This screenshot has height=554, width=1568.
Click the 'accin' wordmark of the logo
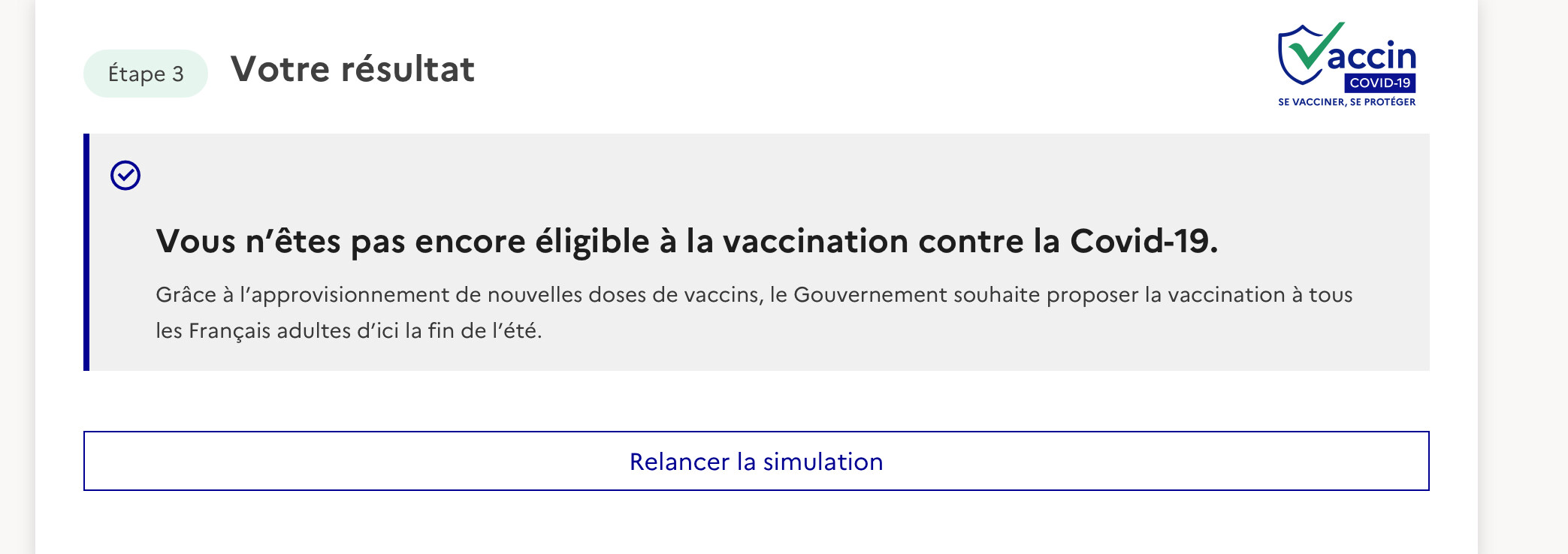[x=1372, y=56]
